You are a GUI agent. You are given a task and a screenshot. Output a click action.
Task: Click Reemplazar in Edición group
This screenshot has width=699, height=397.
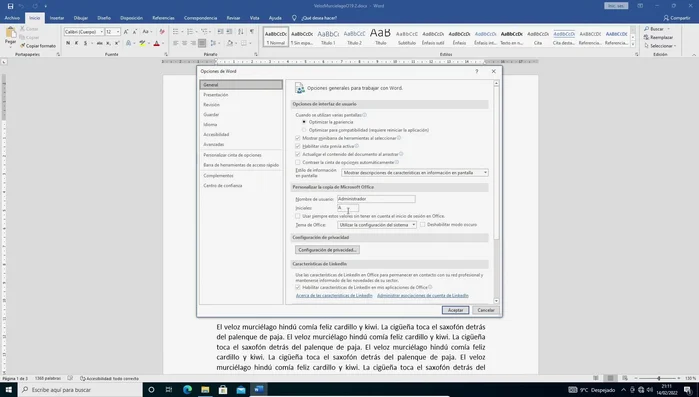[658, 37]
